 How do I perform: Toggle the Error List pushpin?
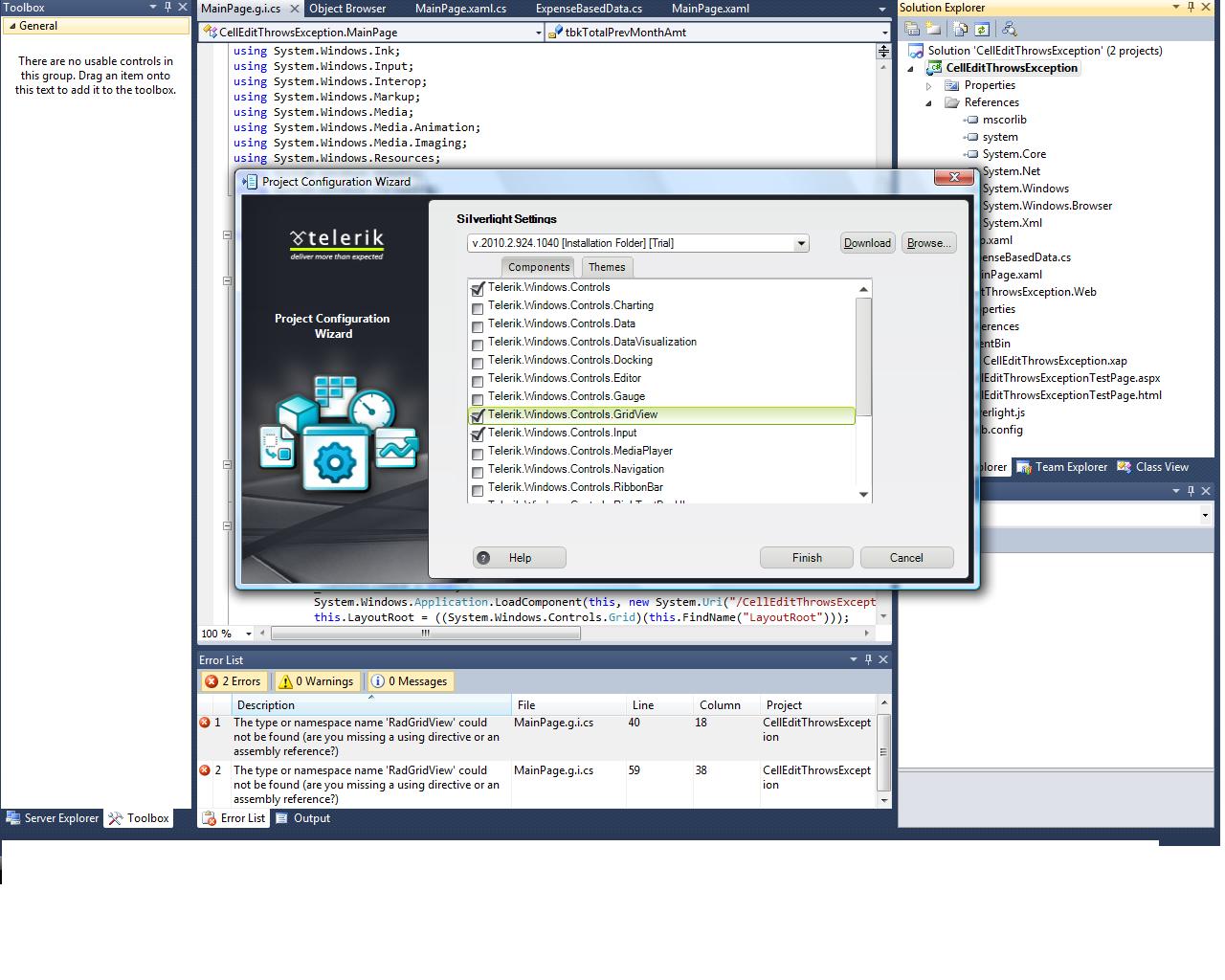(868, 659)
